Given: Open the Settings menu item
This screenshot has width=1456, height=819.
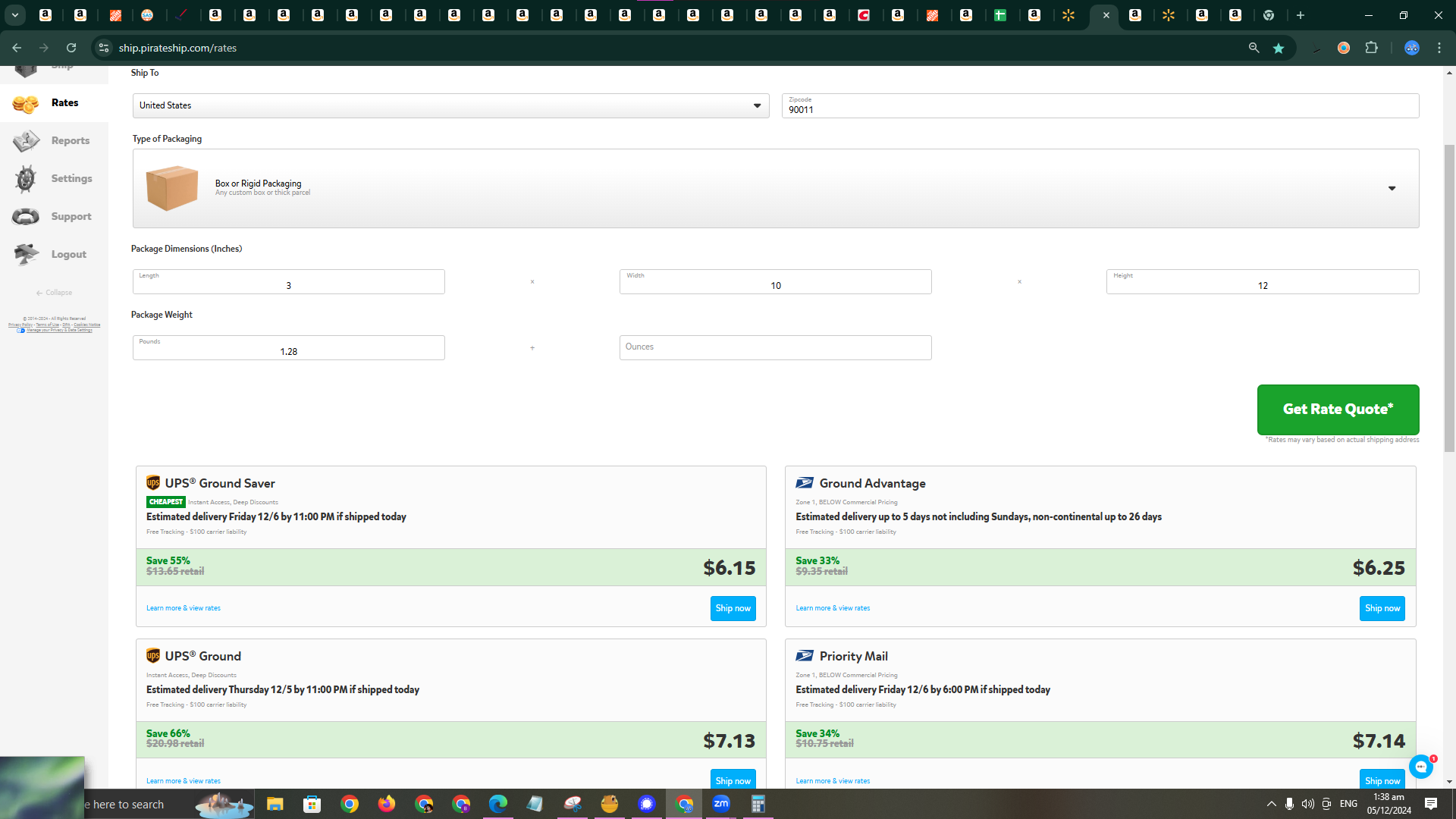Looking at the screenshot, I should point(71,179).
